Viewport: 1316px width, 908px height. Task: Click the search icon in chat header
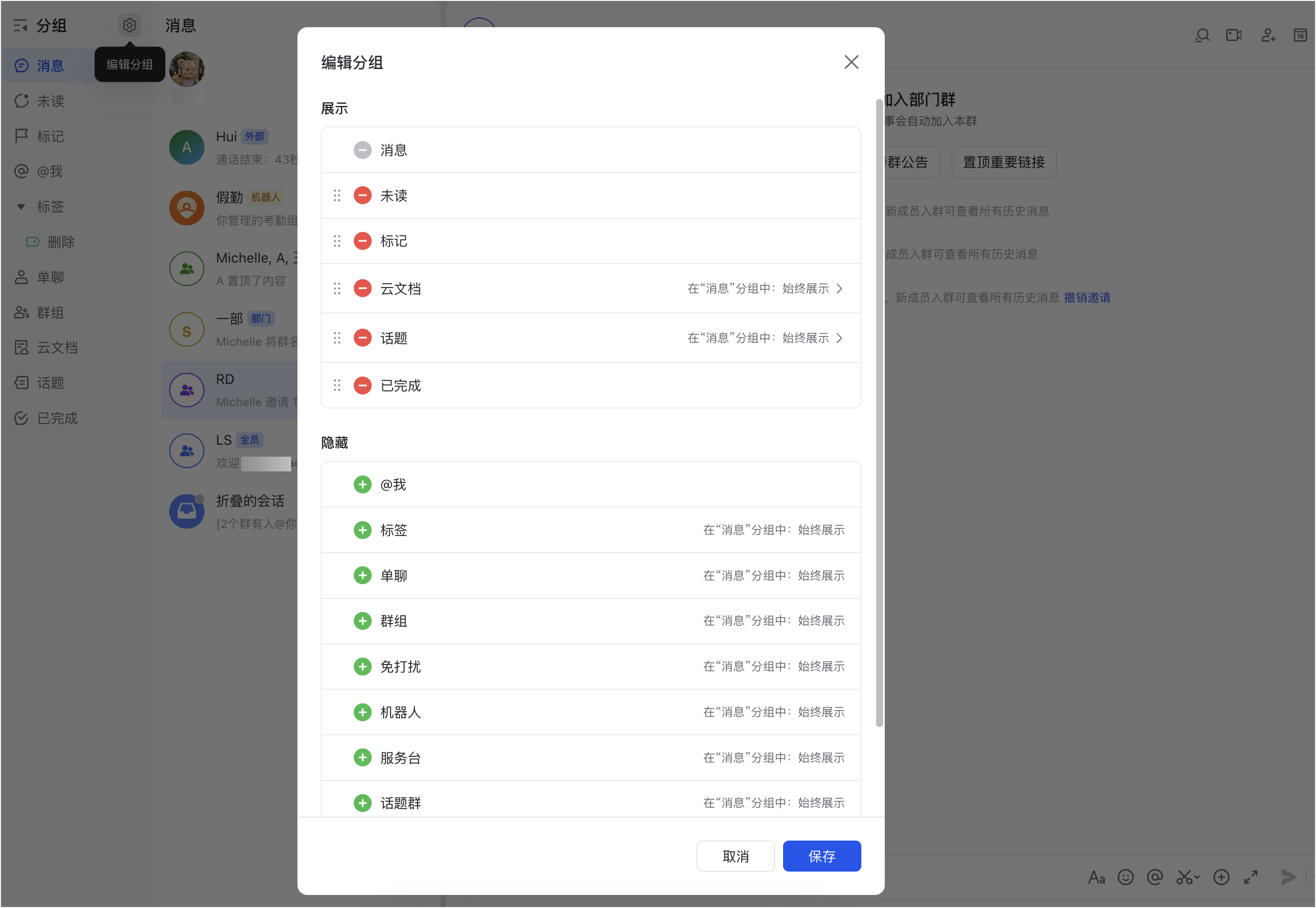coord(1202,35)
